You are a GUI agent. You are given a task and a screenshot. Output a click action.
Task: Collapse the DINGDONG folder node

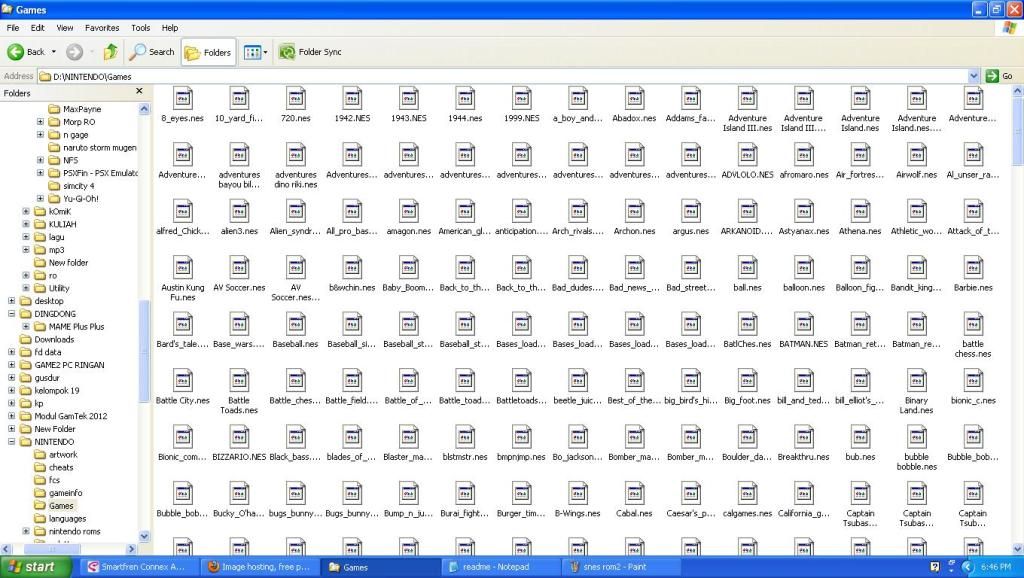pyautogui.click(x=12, y=313)
